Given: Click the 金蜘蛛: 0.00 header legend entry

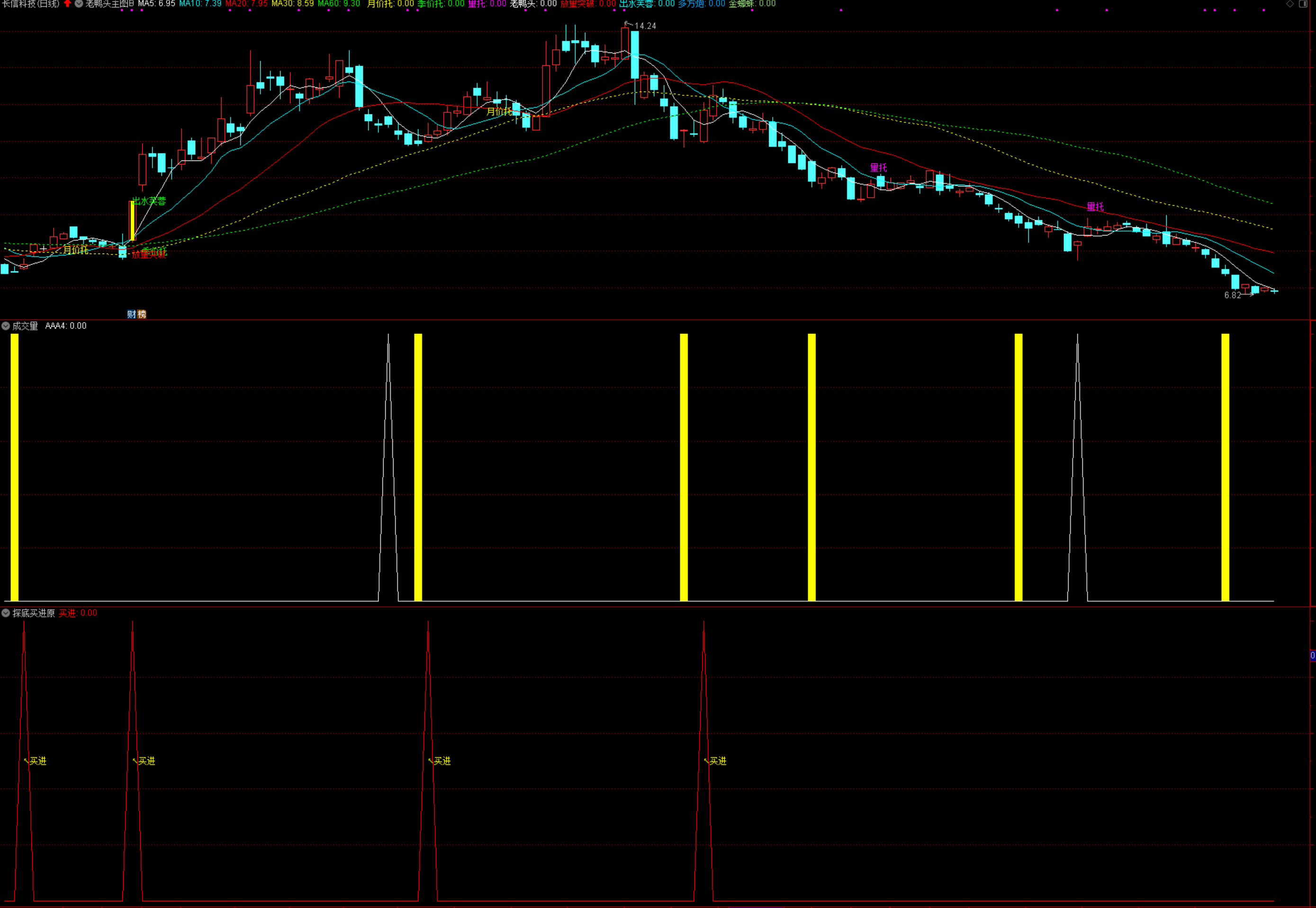Looking at the screenshot, I should (752, 3).
